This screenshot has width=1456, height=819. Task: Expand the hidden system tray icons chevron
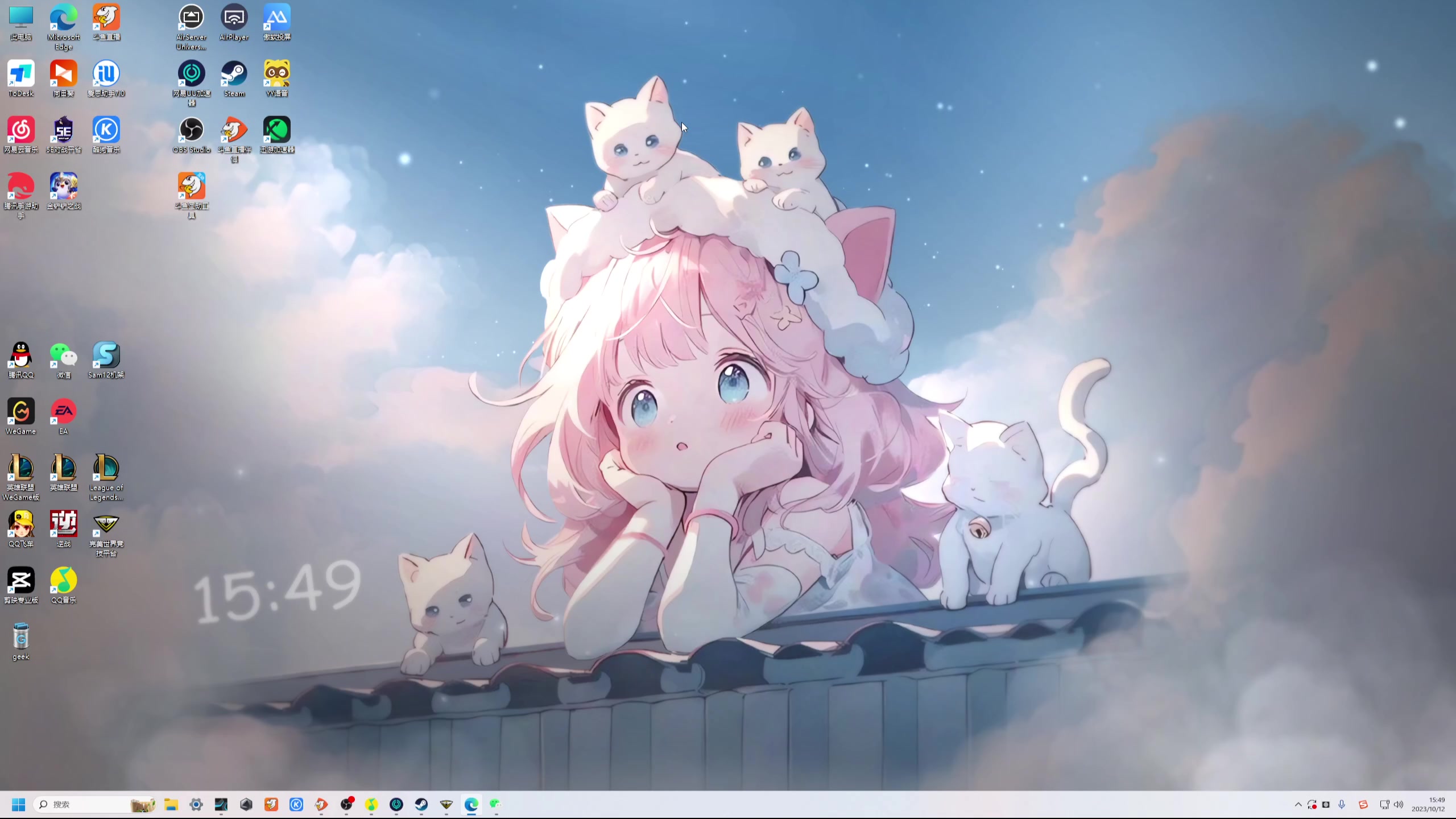point(1298,804)
